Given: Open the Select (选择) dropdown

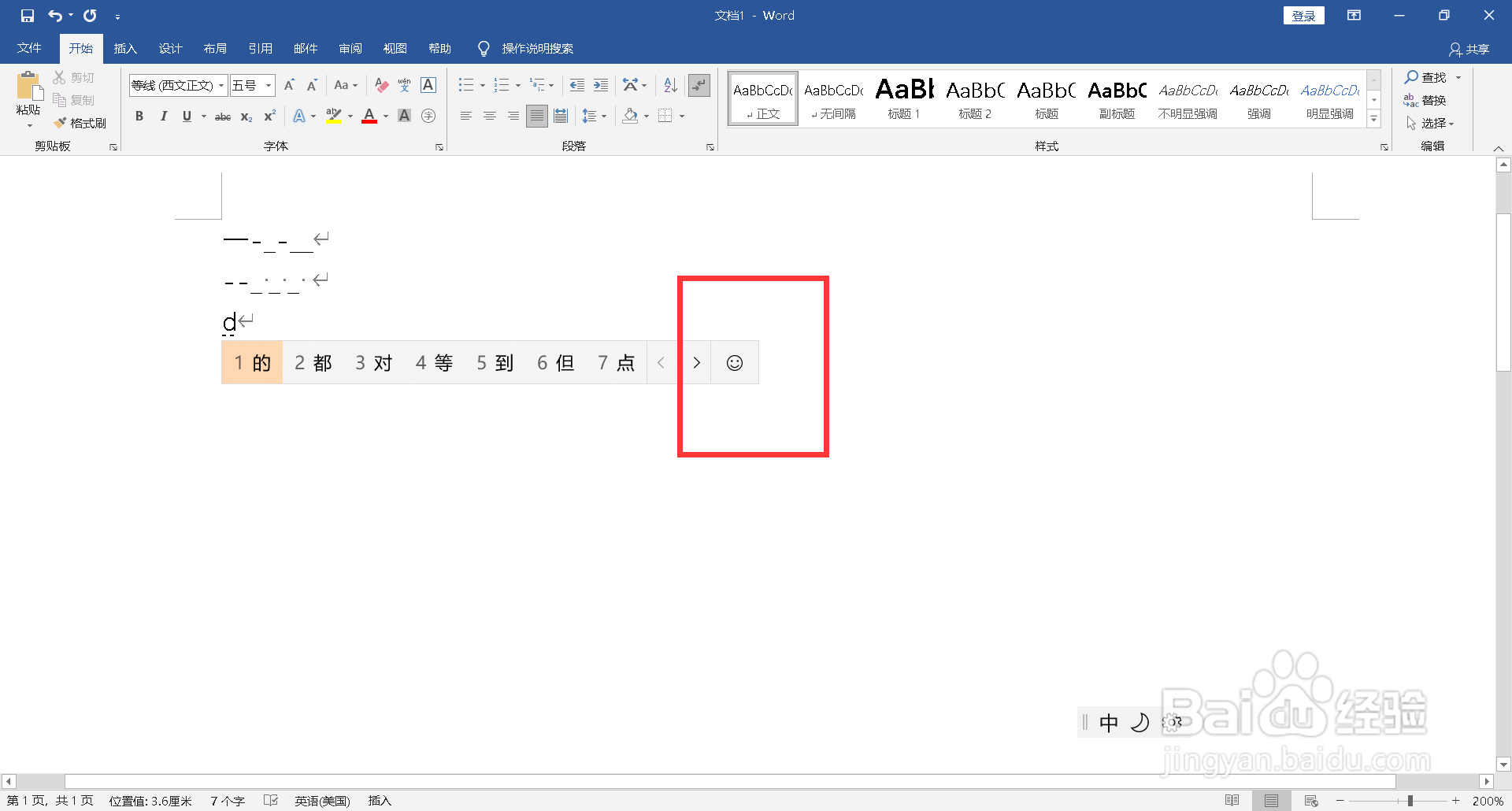Looking at the screenshot, I should click(x=1430, y=124).
